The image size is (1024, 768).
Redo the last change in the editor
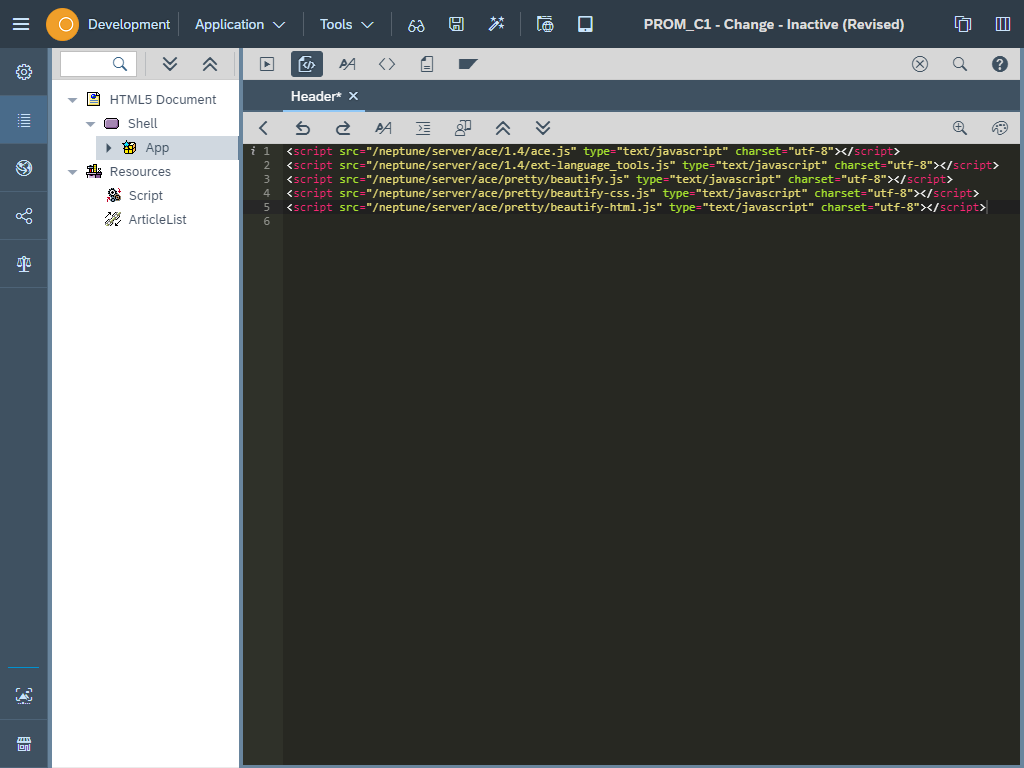click(x=343, y=128)
